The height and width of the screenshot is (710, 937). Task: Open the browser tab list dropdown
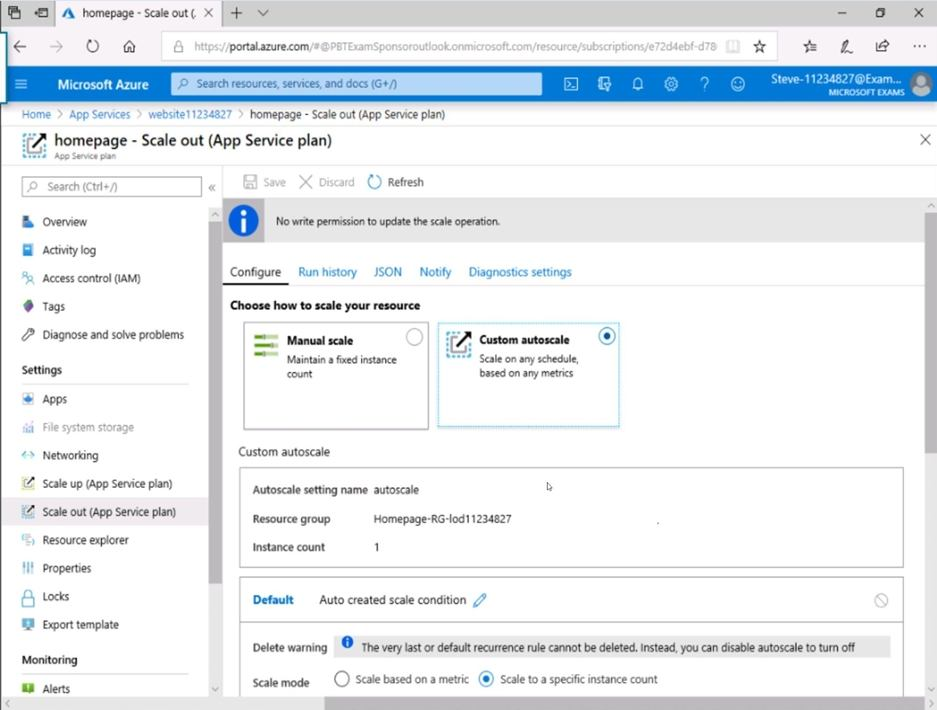[x=263, y=13]
